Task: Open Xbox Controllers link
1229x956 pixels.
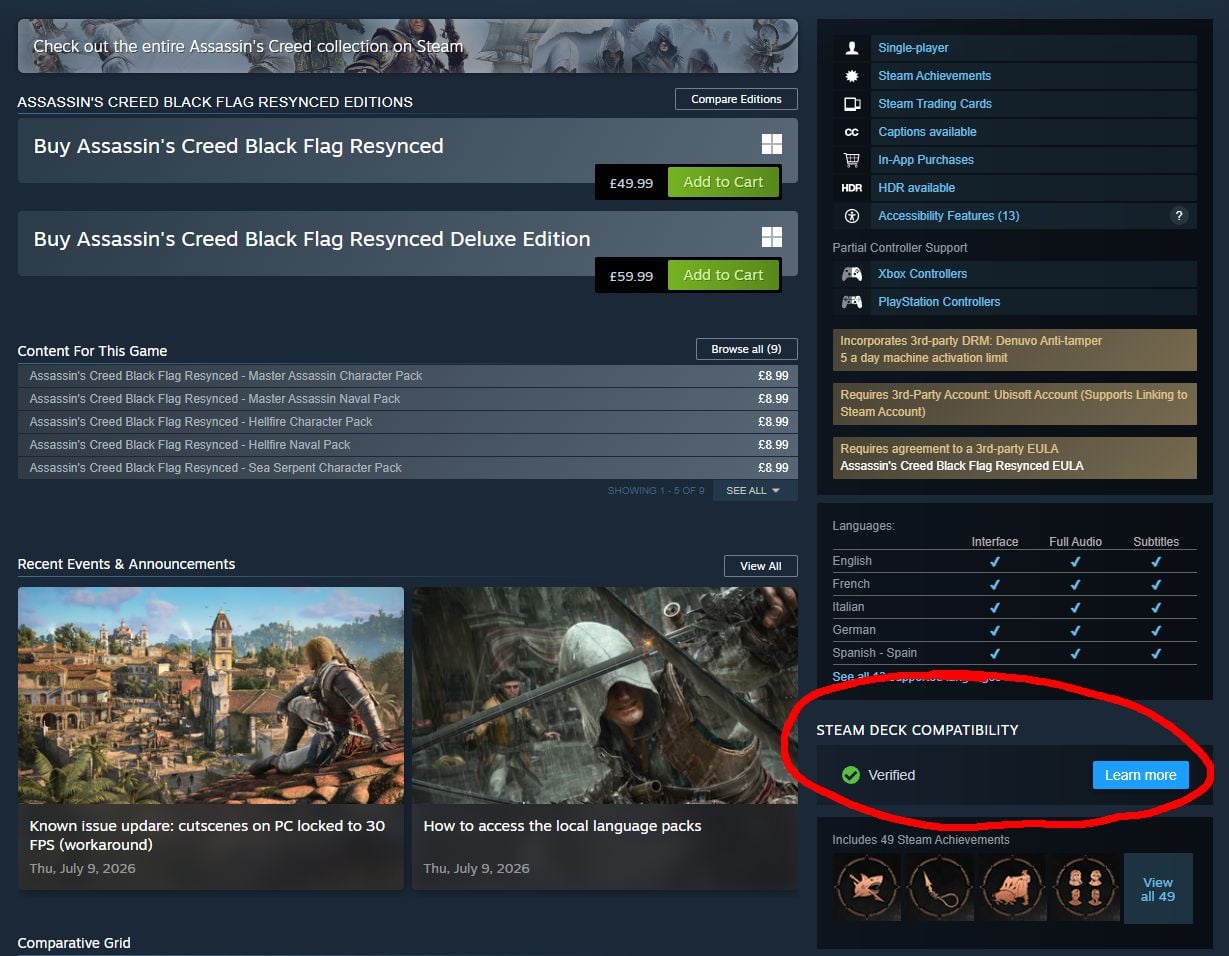Action: 922,274
